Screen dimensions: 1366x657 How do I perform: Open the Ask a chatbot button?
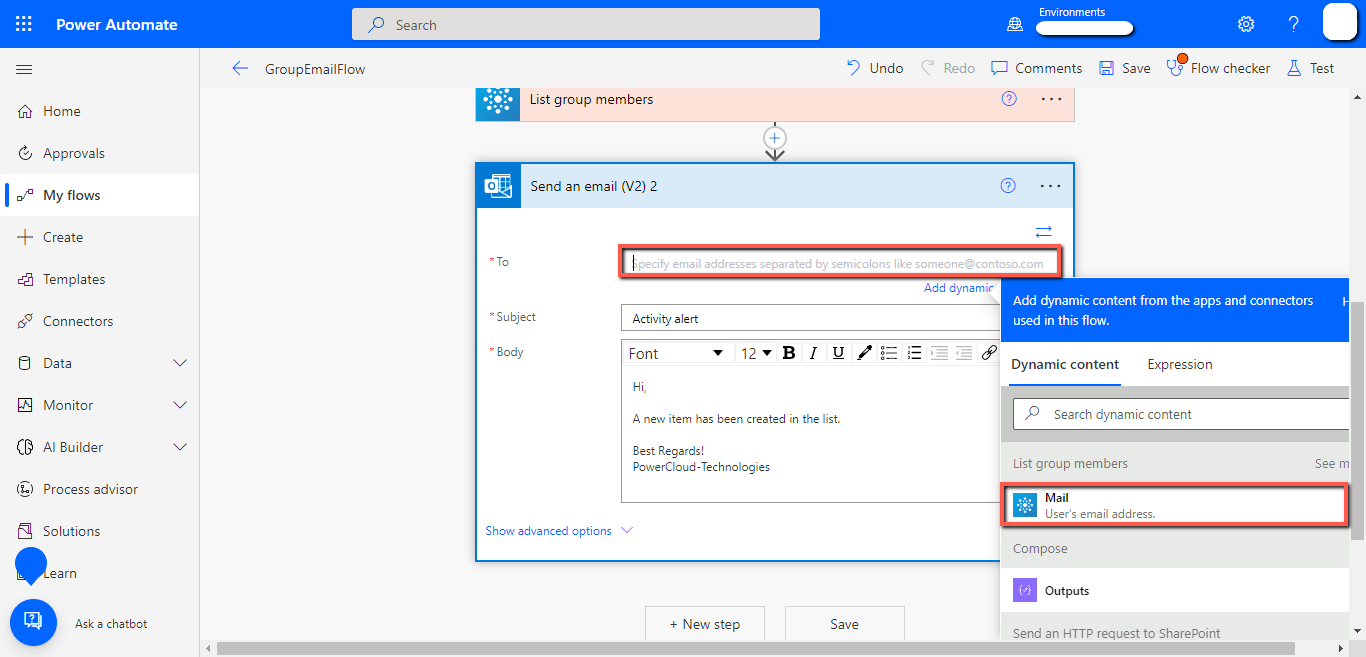[x=33, y=622]
